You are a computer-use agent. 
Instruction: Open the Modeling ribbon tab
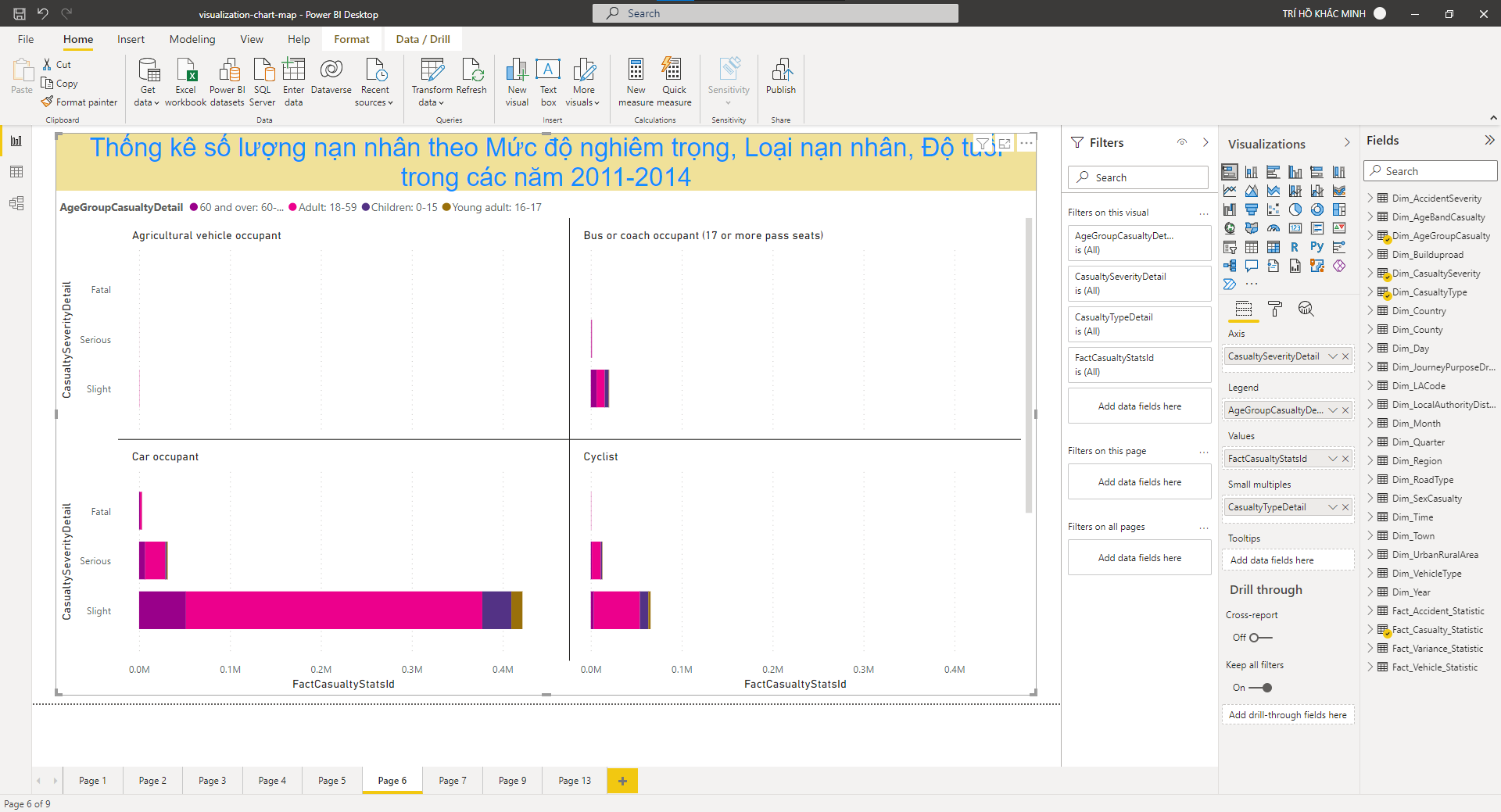click(x=192, y=39)
